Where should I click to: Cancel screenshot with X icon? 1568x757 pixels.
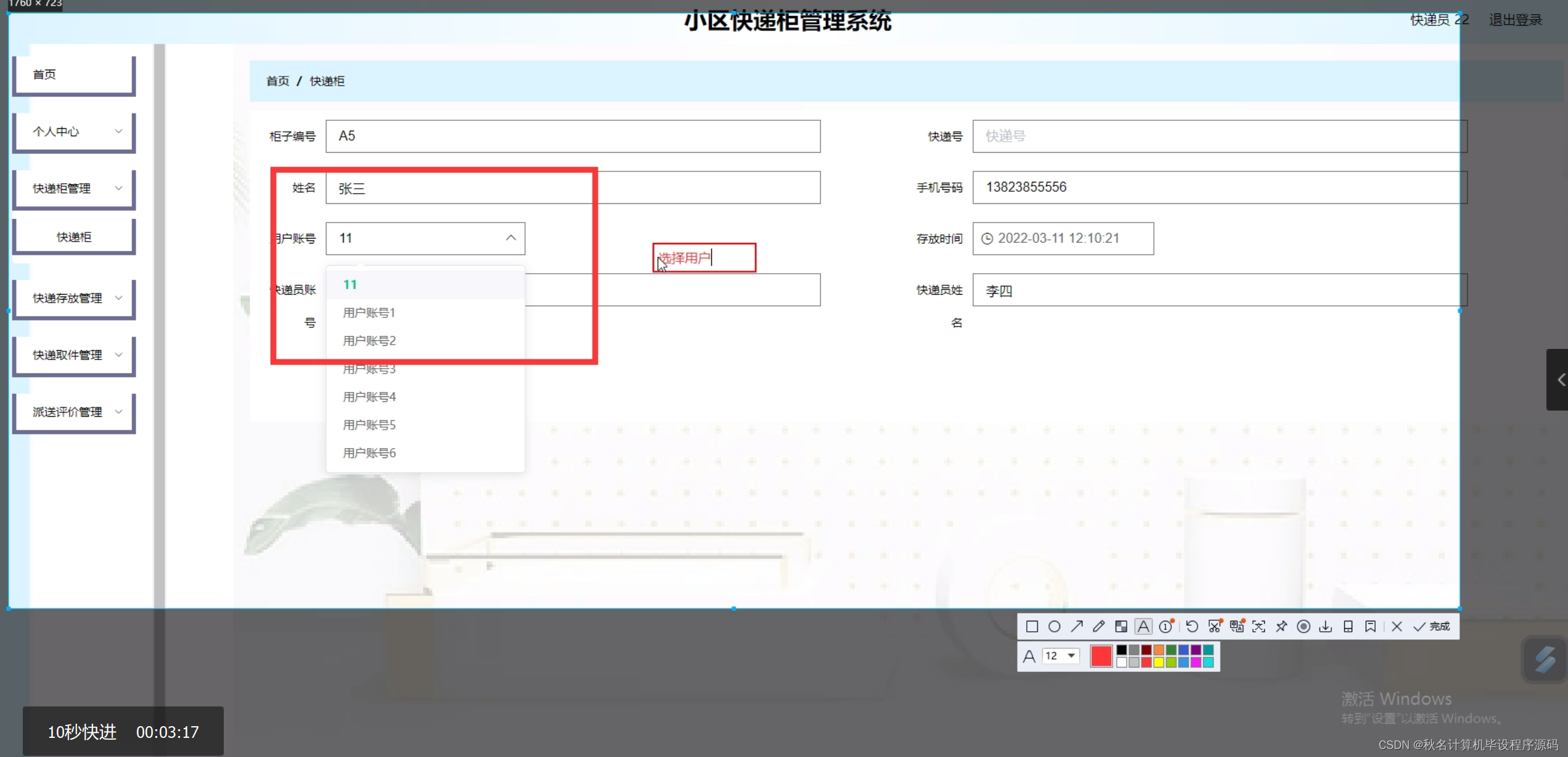coord(1397,626)
